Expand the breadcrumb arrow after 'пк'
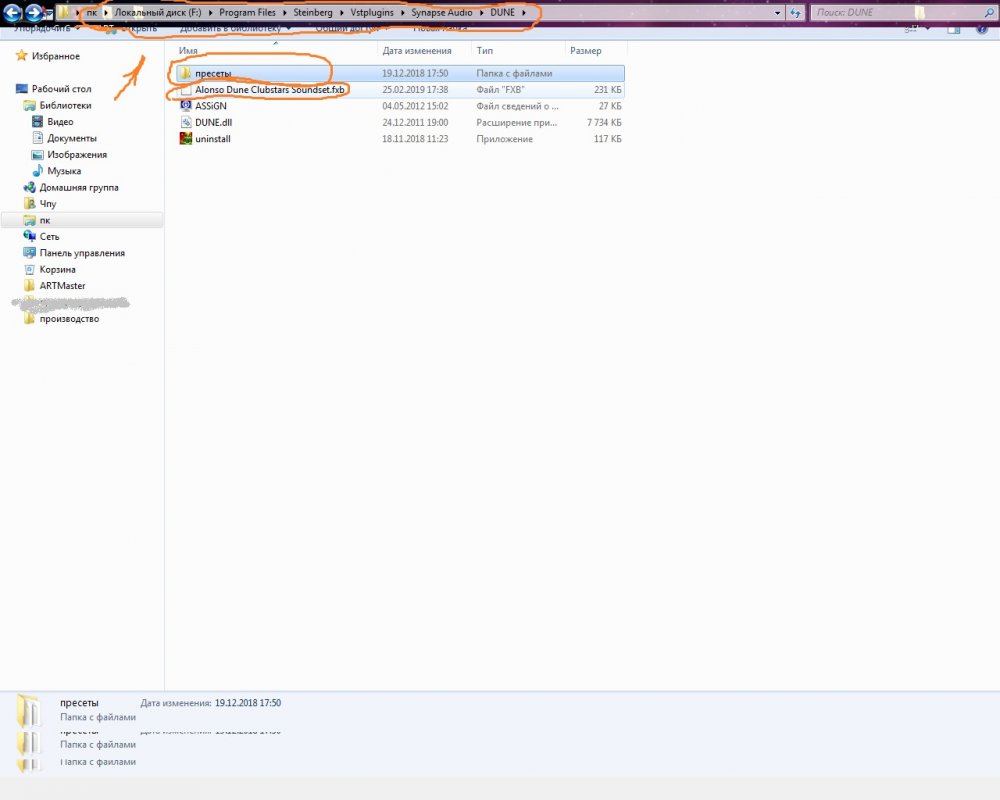 click(x=106, y=13)
